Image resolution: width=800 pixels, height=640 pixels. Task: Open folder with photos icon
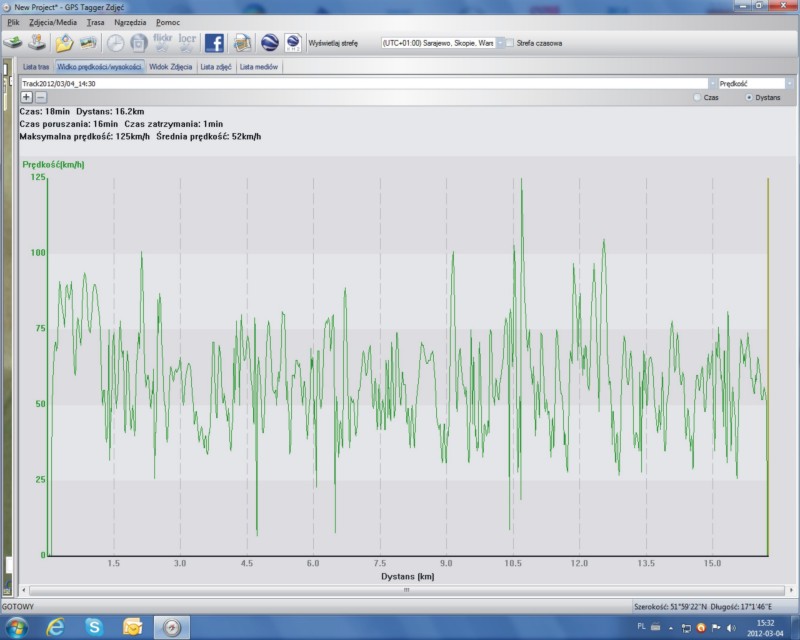coord(64,43)
